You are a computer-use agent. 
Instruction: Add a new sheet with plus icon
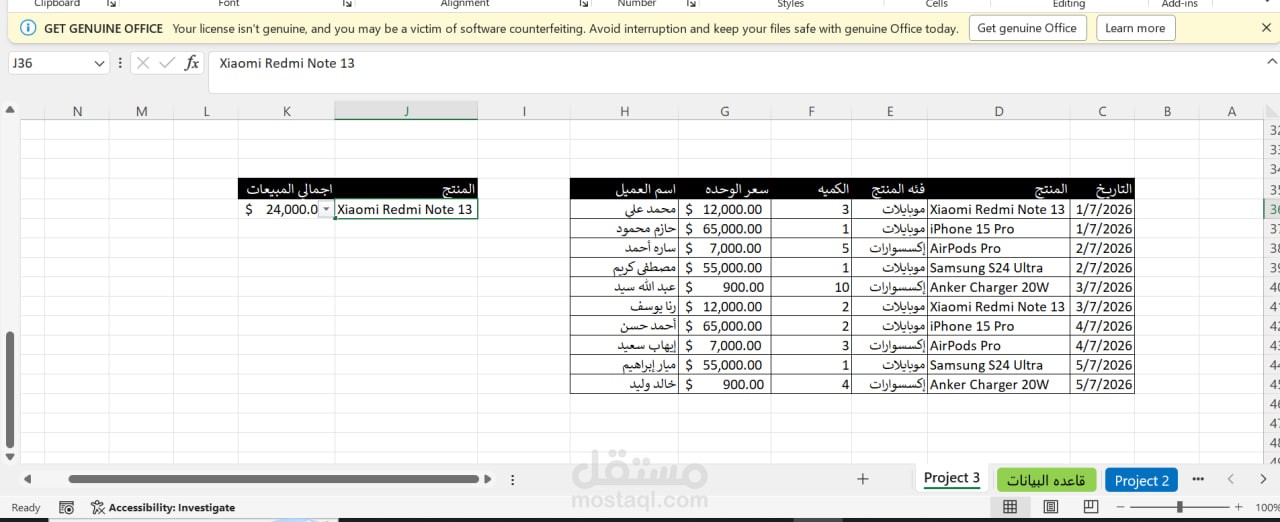pos(863,479)
